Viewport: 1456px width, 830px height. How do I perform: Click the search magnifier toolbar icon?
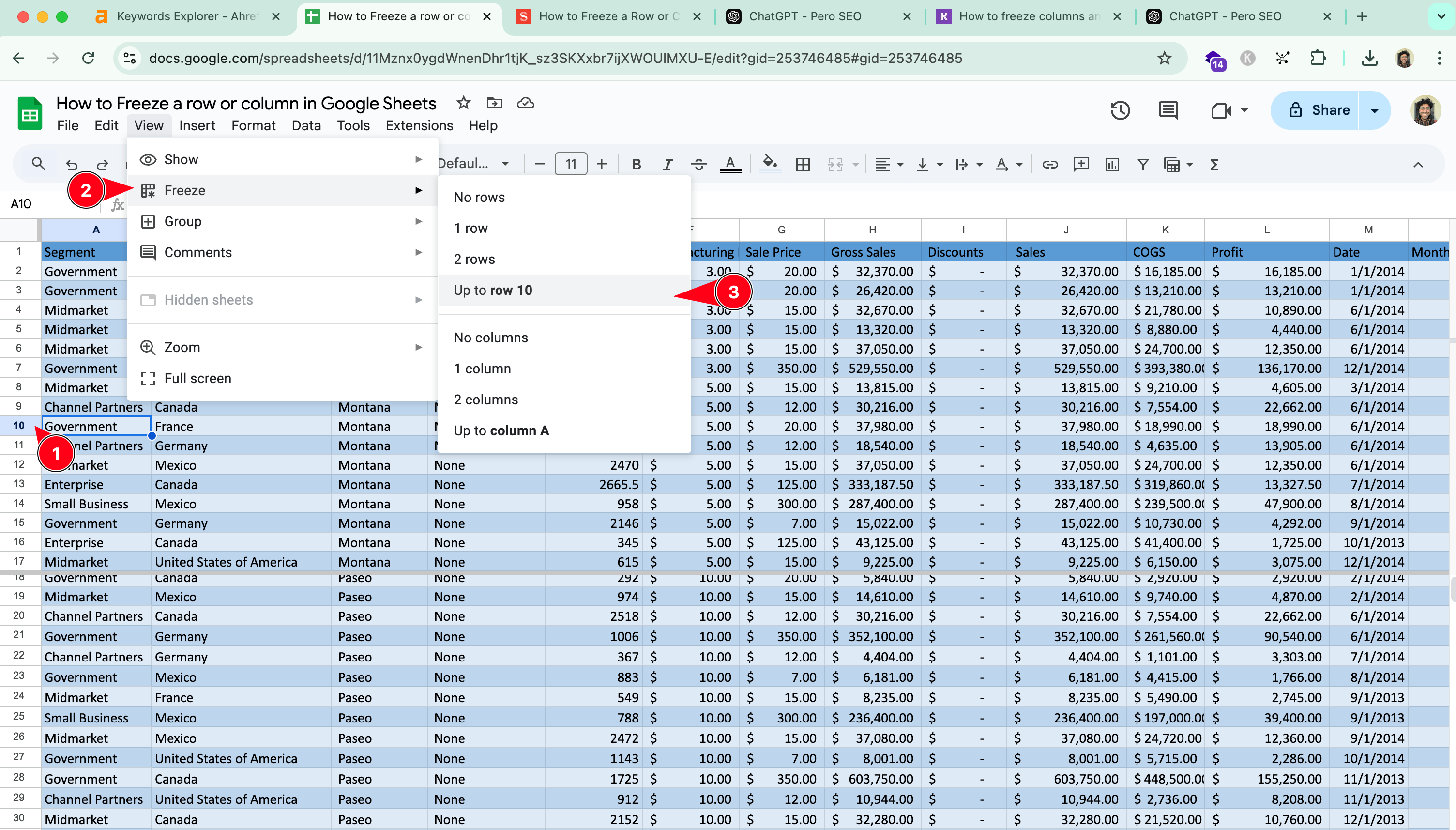(38, 164)
